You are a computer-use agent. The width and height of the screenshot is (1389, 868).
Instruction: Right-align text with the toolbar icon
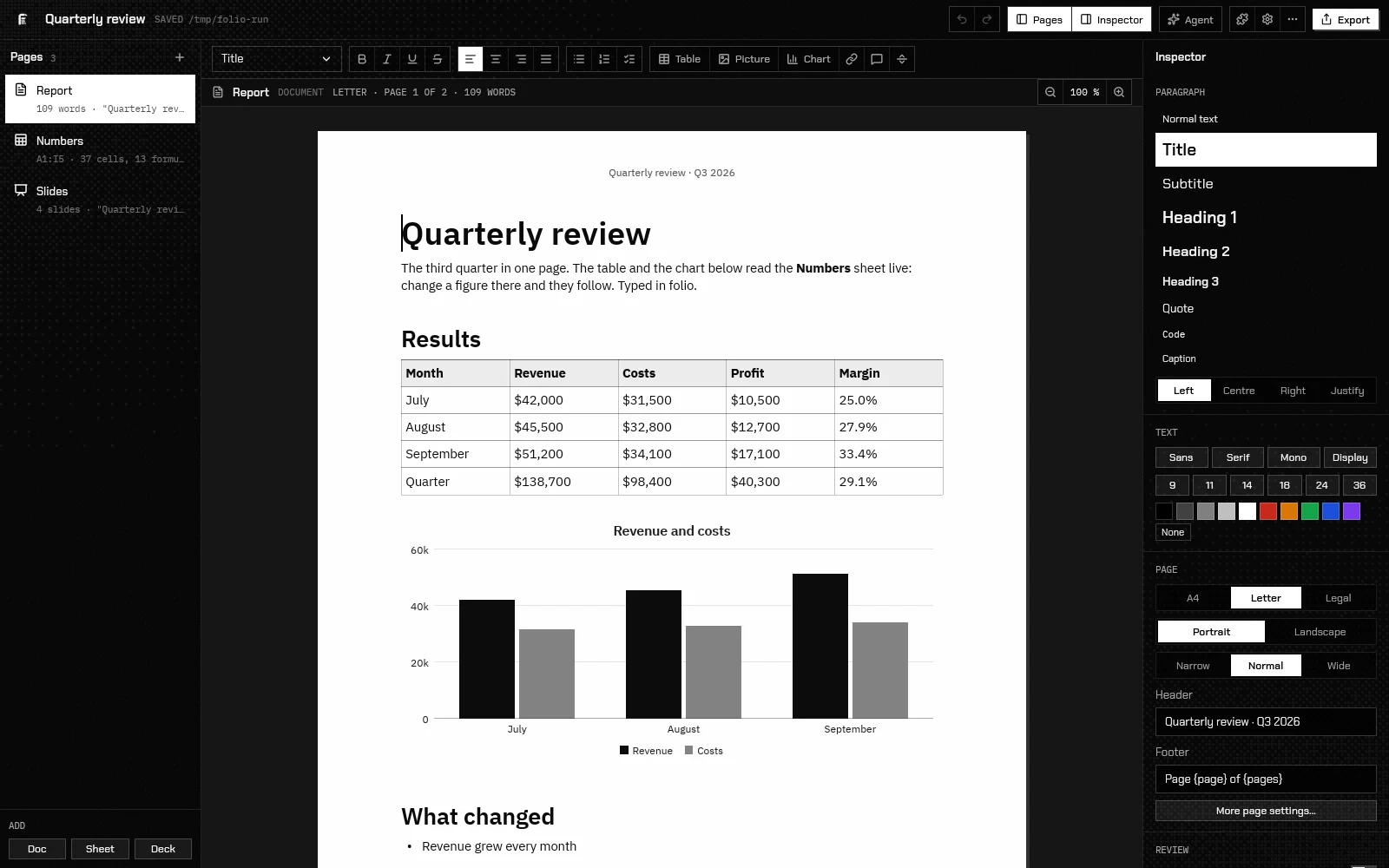click(521, 59)
